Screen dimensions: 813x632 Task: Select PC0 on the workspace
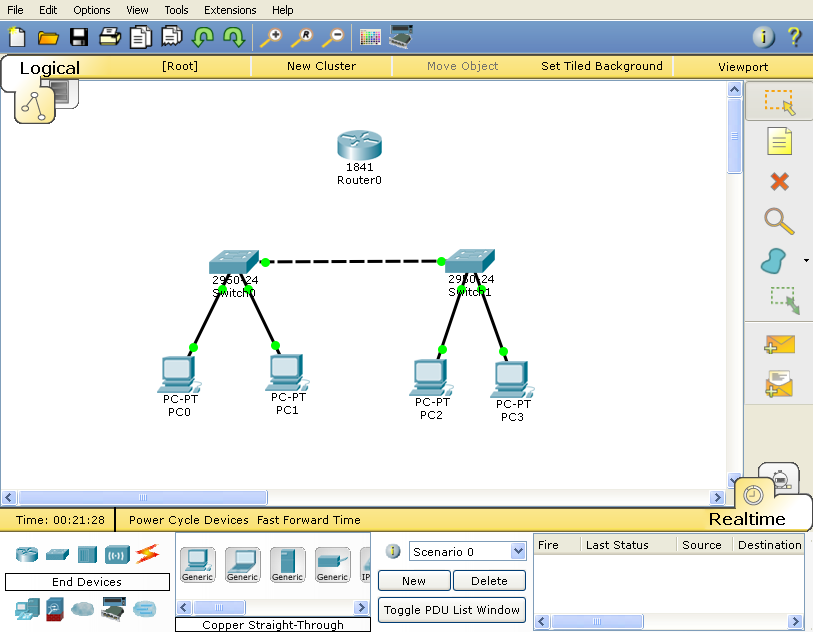(x=179, y=374)
